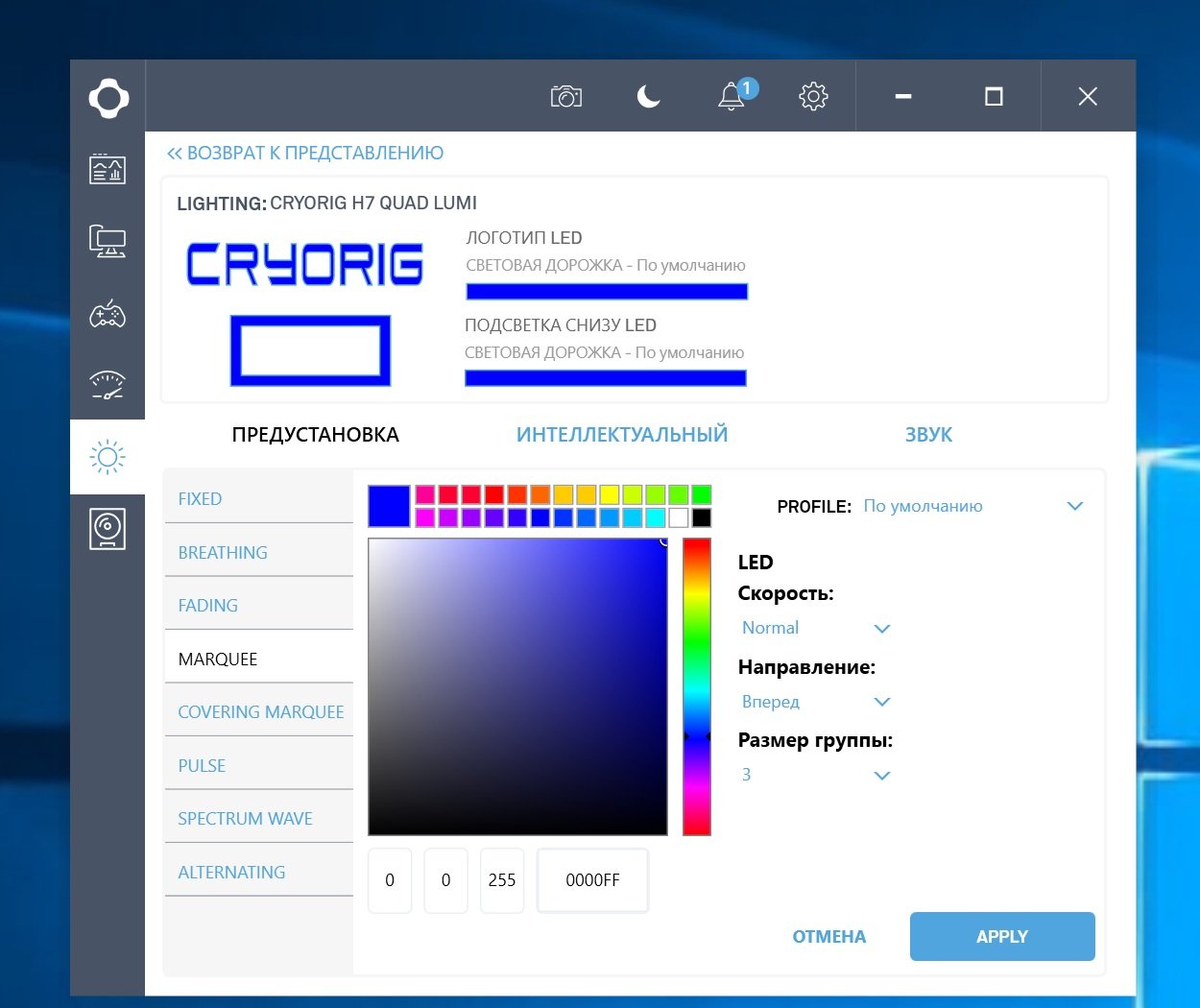Open the Games controller sidebar icon
The height and width of the screenshot is (1008, 1200).
(108, 314)
